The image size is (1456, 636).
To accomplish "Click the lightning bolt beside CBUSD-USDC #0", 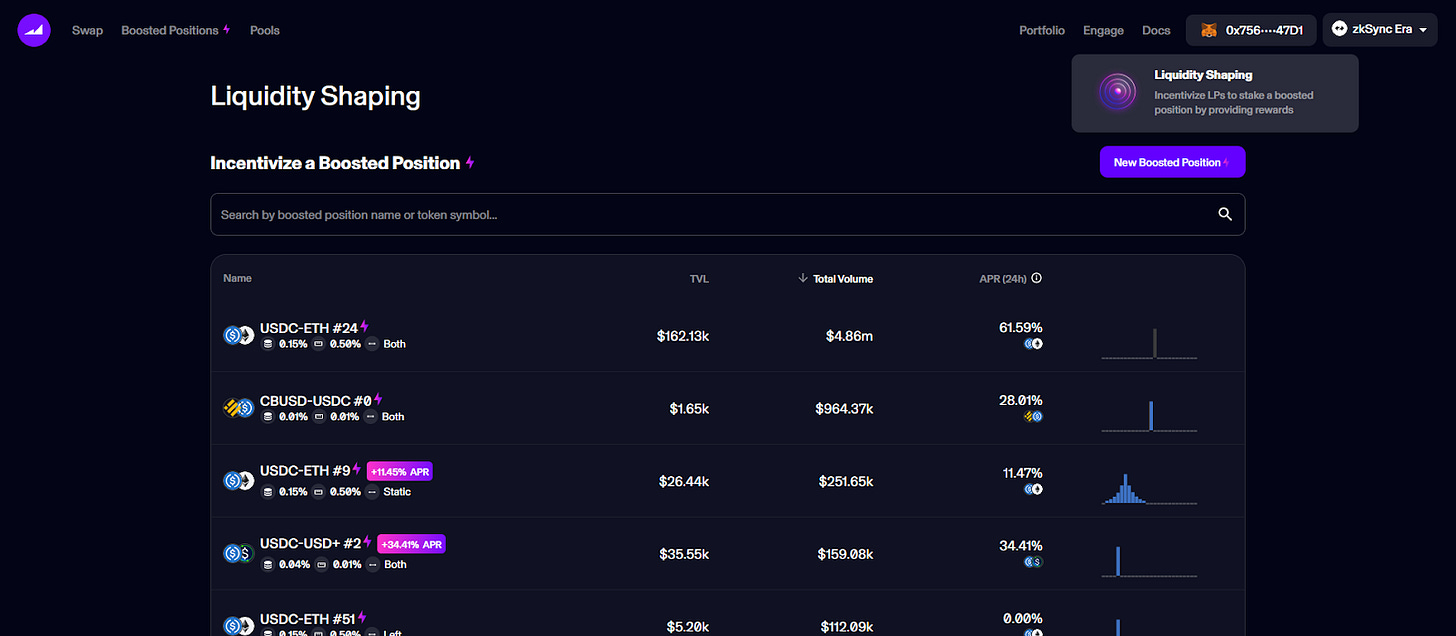I will 378,400.
